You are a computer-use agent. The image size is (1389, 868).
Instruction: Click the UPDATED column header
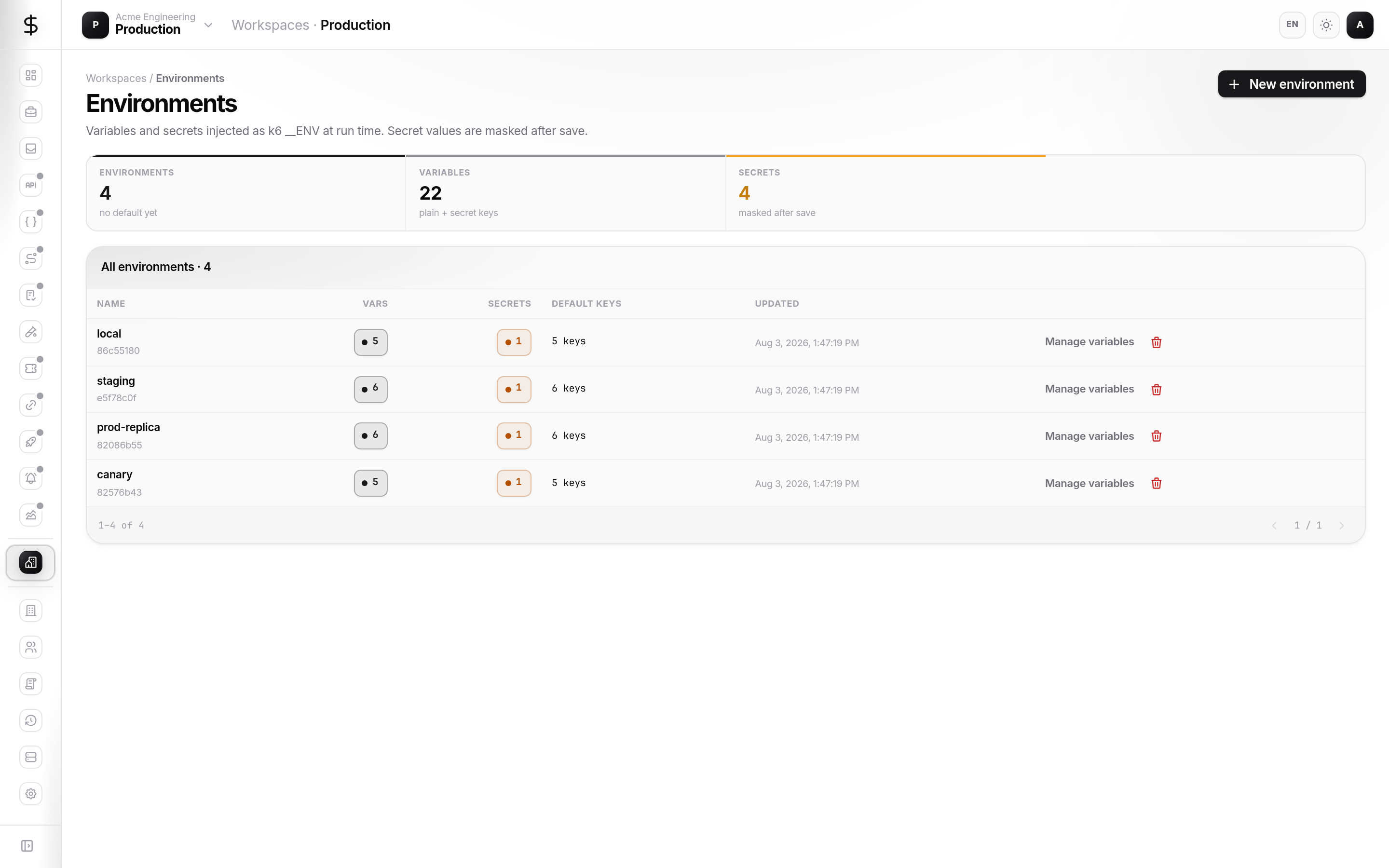776,304
